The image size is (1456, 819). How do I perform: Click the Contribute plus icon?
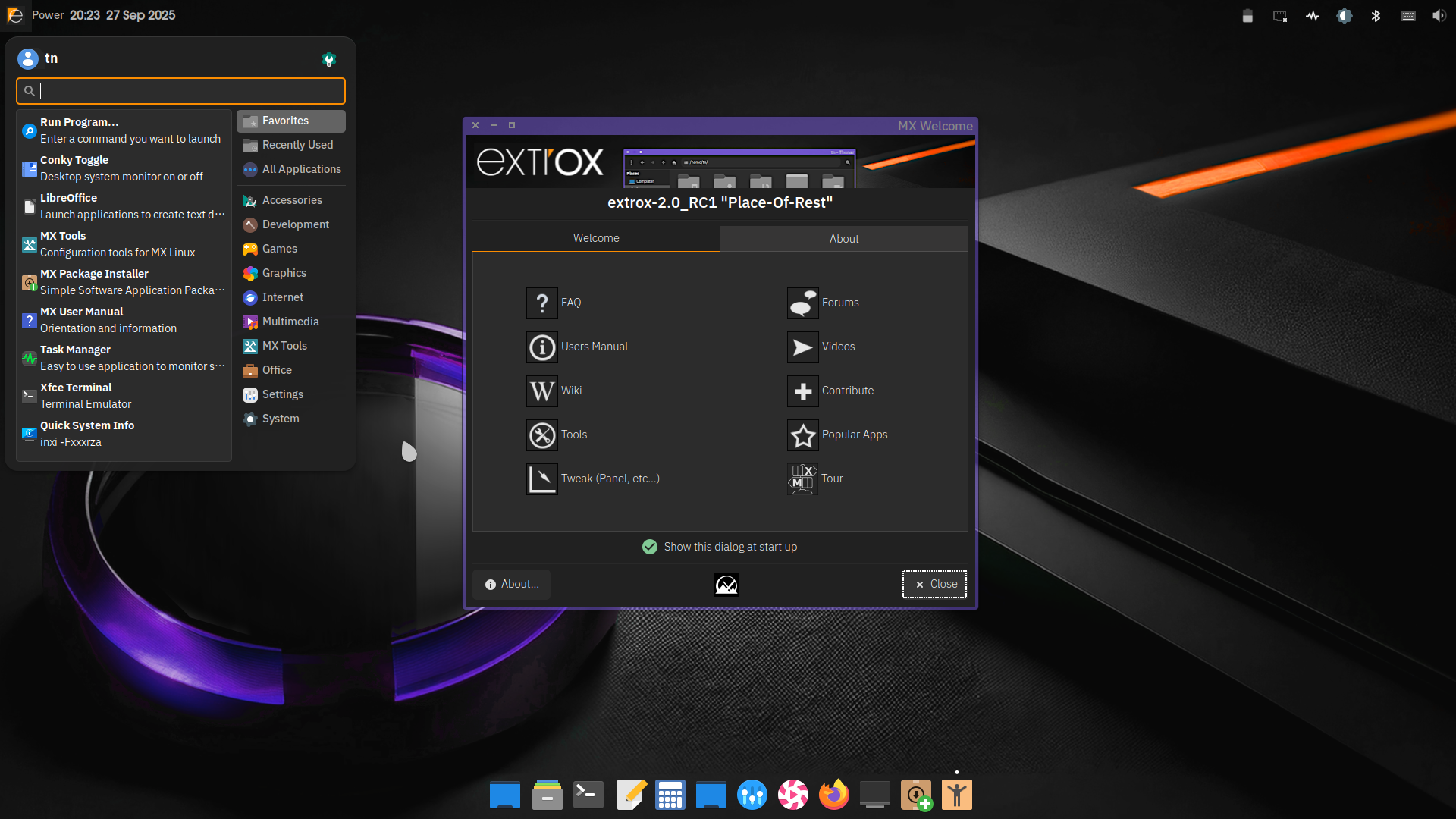coord(802,391)
